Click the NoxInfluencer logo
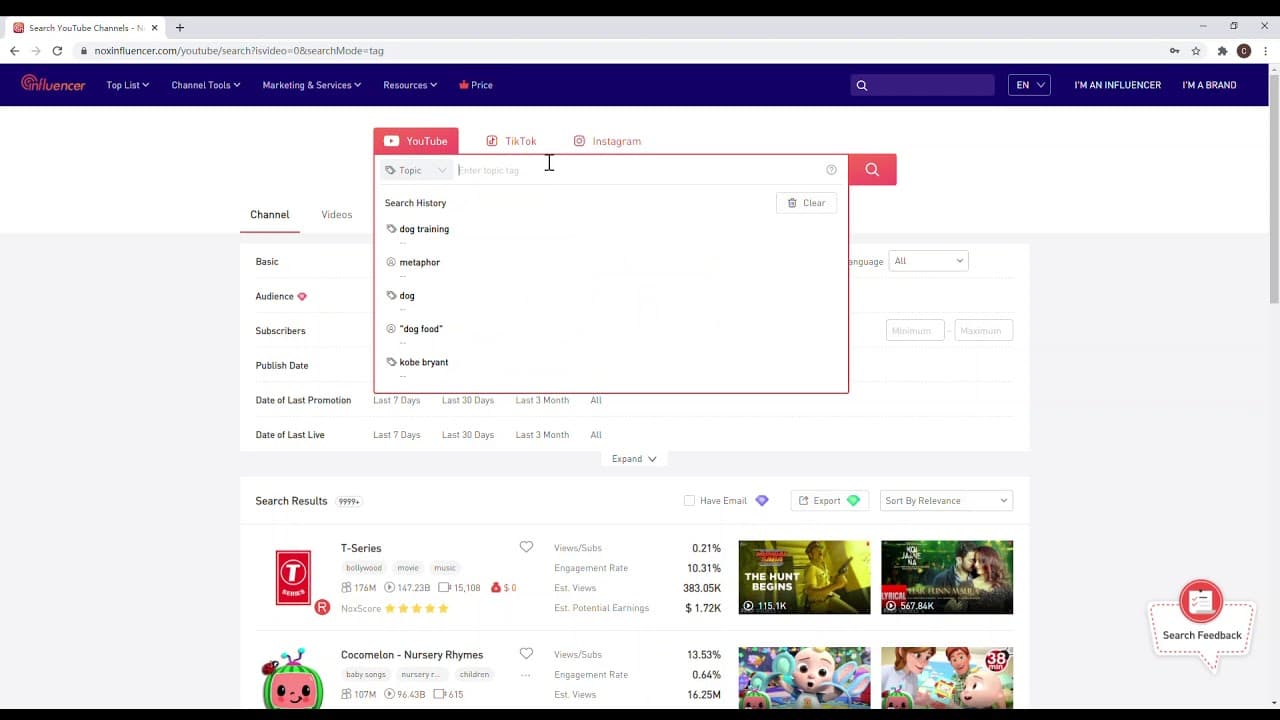Image resolution: width=1280 pixels, height=720 pixels. tap(53, 84)
